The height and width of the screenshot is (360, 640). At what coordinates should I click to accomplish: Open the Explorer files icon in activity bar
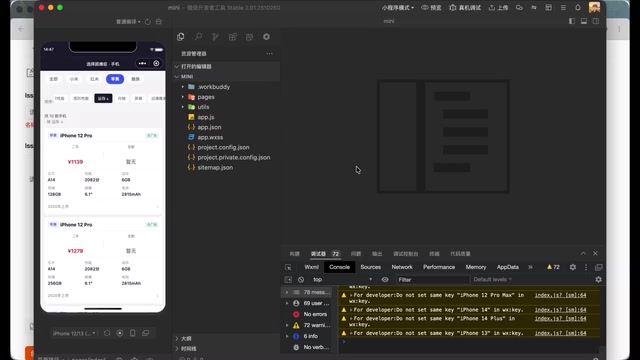180,37
